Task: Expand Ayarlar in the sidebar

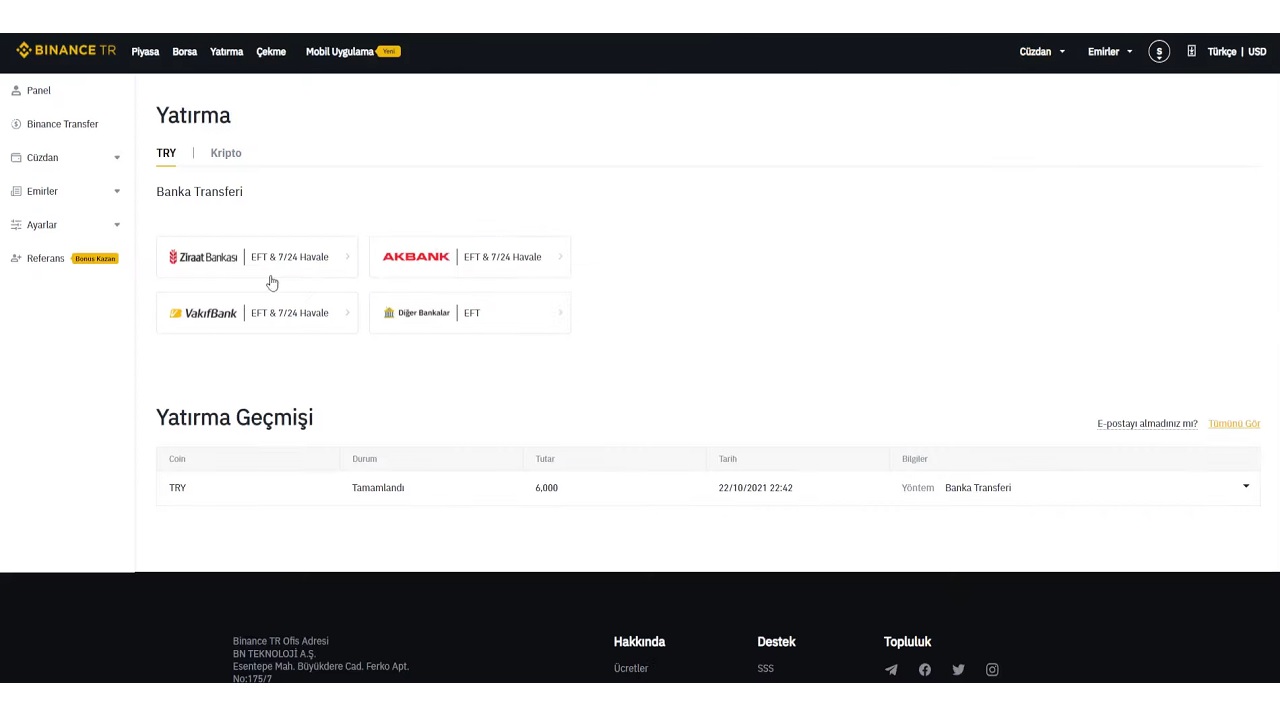Action: pyautogui.click(x=117, y=225)
